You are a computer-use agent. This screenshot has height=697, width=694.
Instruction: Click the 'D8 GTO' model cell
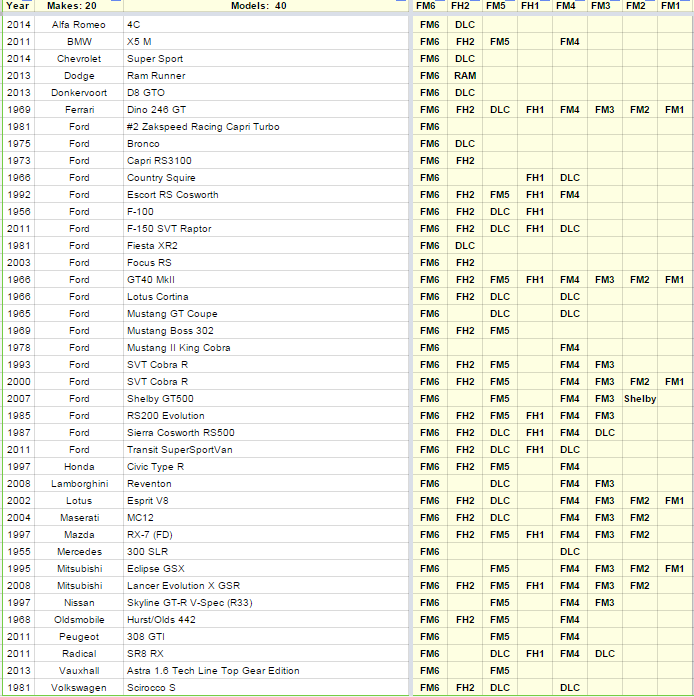pyautogui.click(x=265, y=93)
